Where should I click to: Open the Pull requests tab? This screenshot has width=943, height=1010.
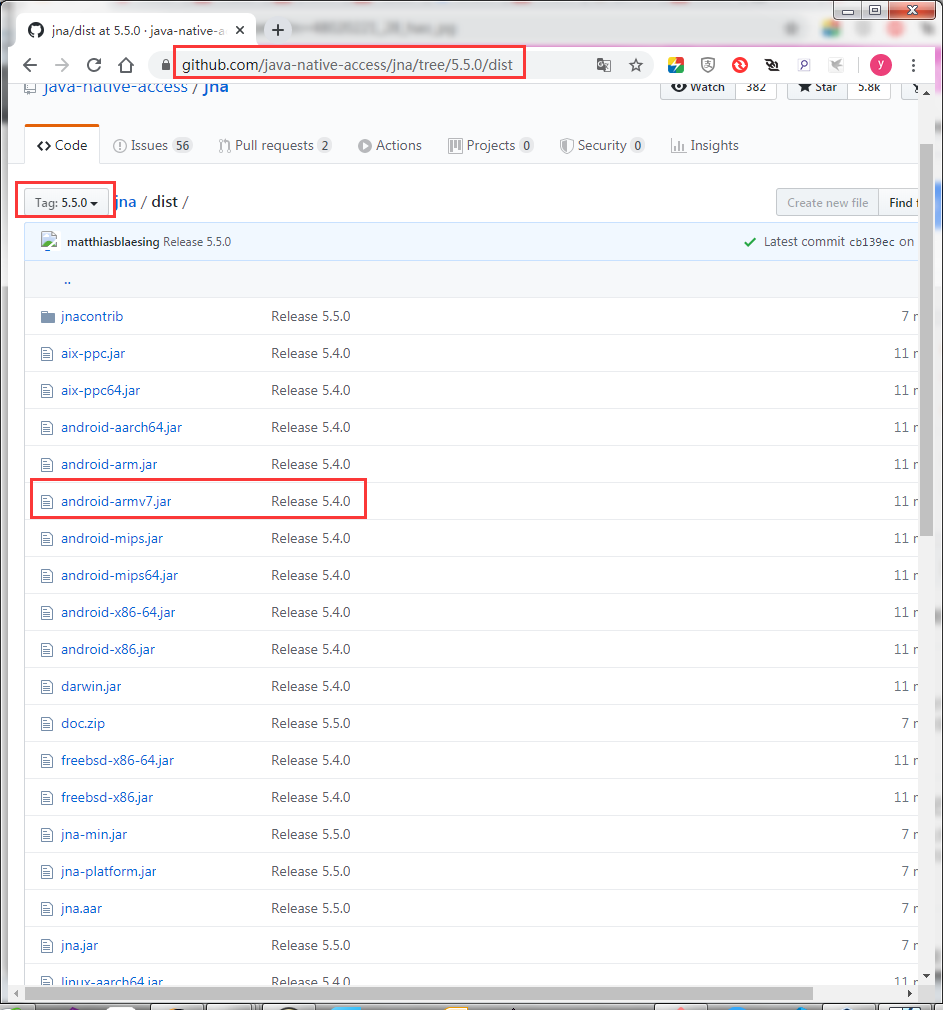[274, 146]
